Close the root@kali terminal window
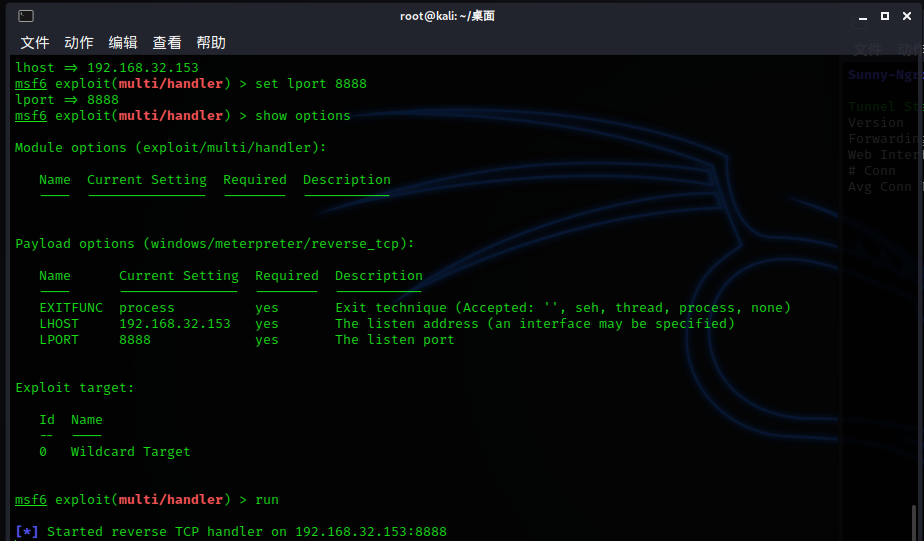 click(907, 16)
